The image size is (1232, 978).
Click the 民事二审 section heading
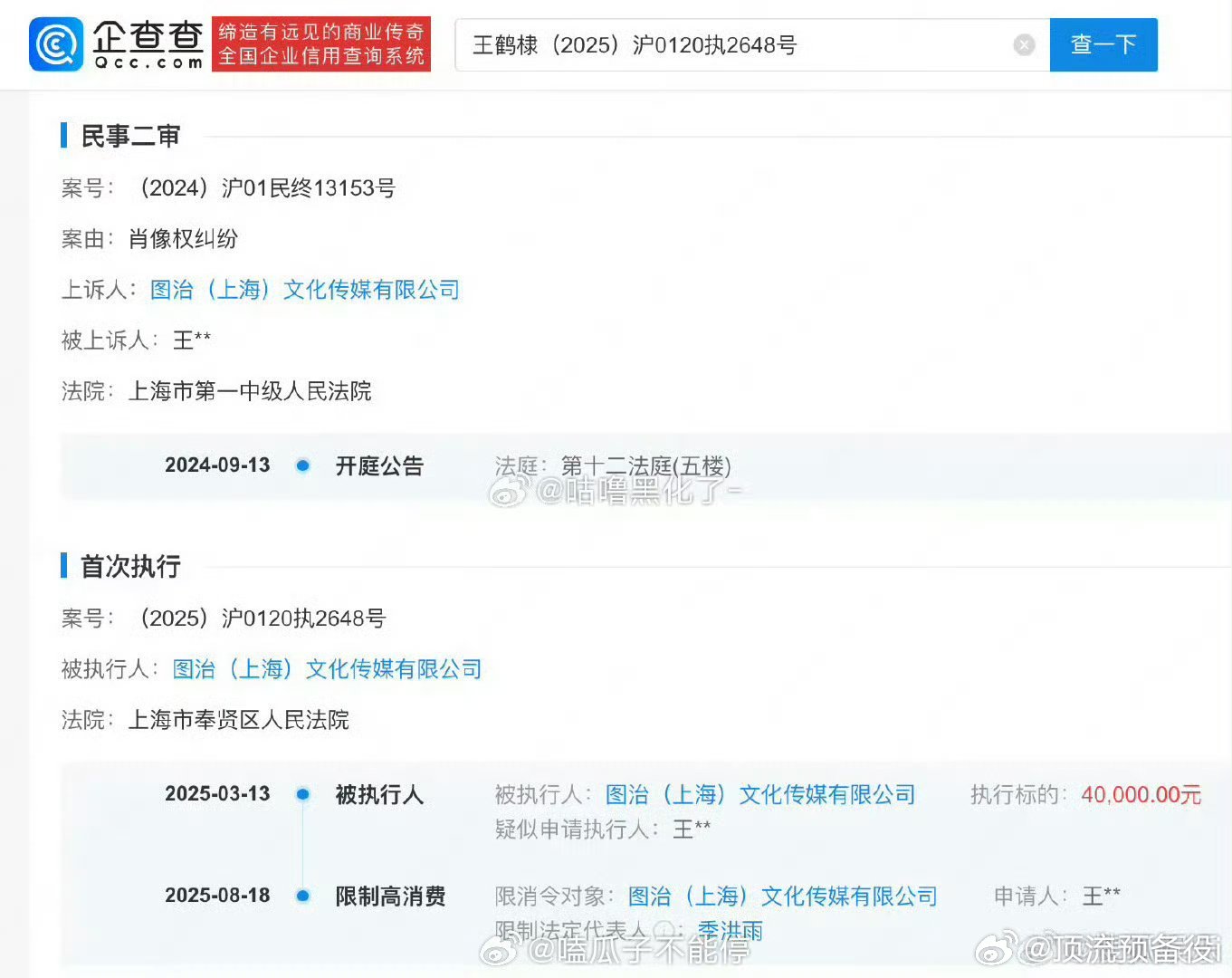pyautogui.click(x=130, y=136)
